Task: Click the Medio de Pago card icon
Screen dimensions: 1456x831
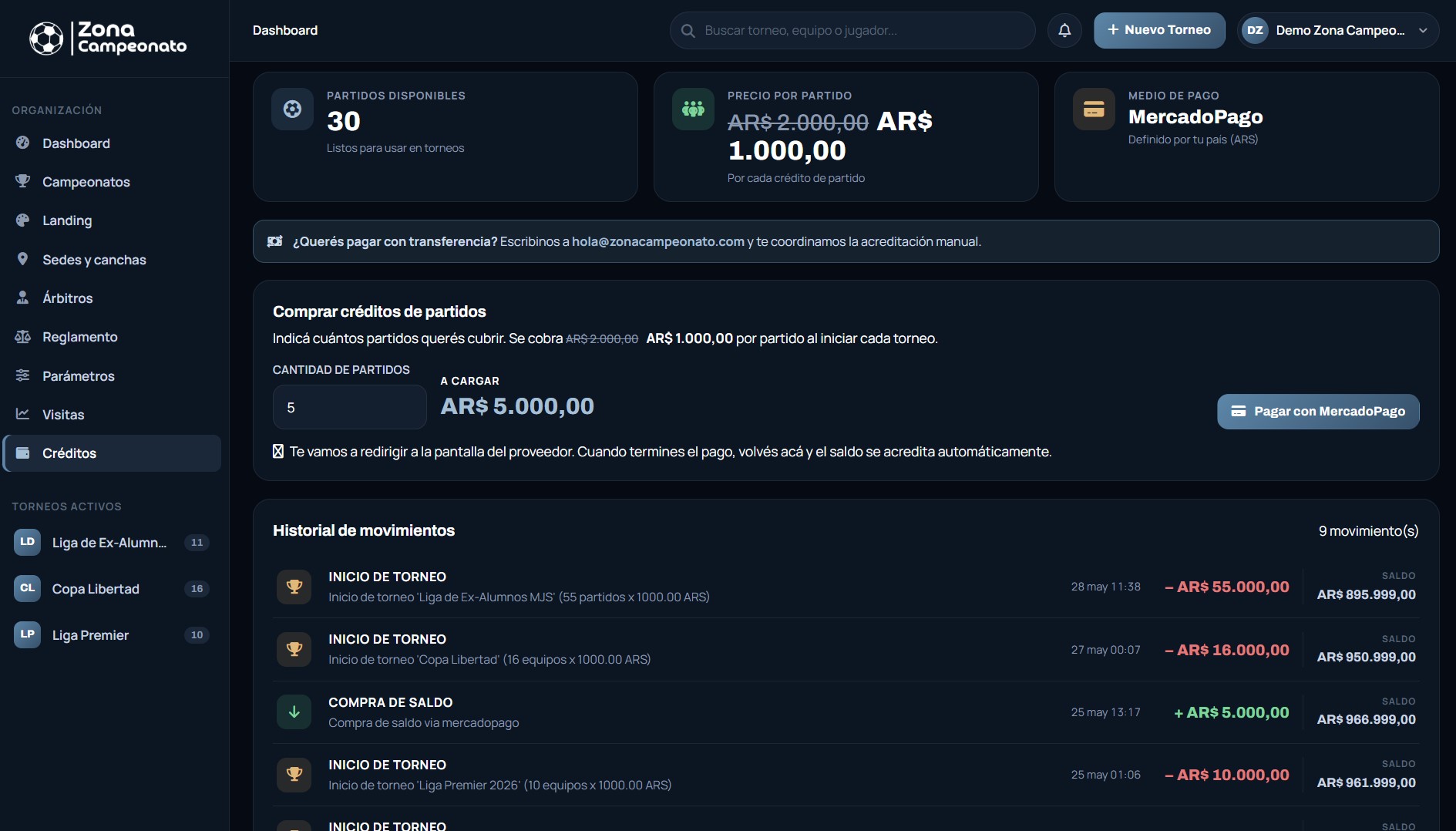Action: (x=1094, y=109)
